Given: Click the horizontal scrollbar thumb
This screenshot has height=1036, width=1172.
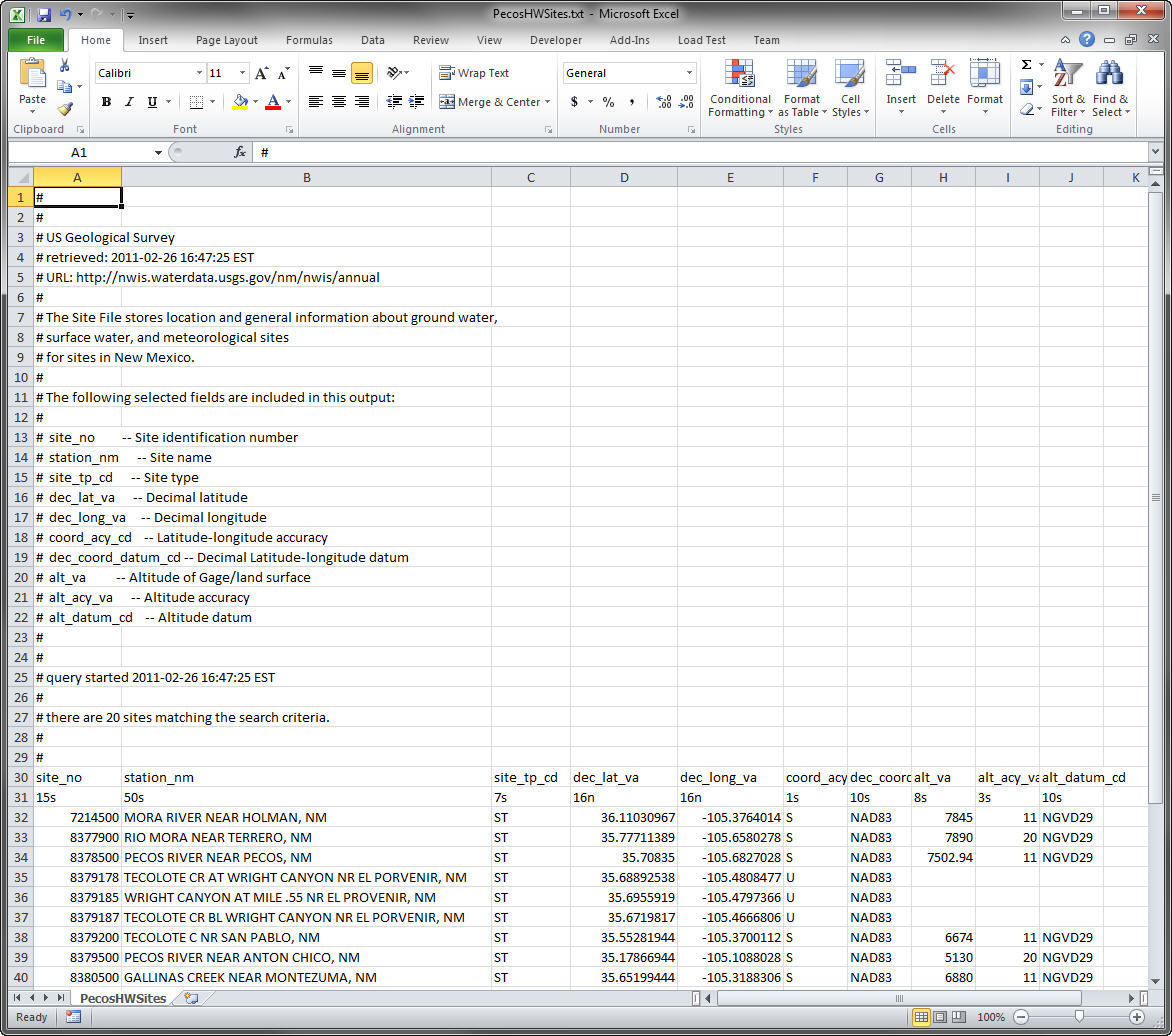Looking at the screenshot, I should [899, 998].
